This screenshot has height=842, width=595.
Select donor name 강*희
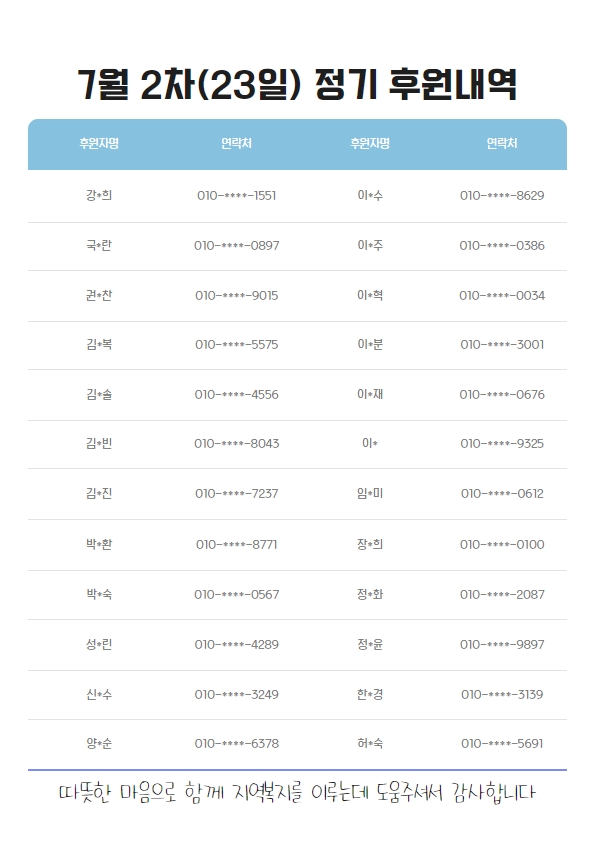tap(99, 195)
